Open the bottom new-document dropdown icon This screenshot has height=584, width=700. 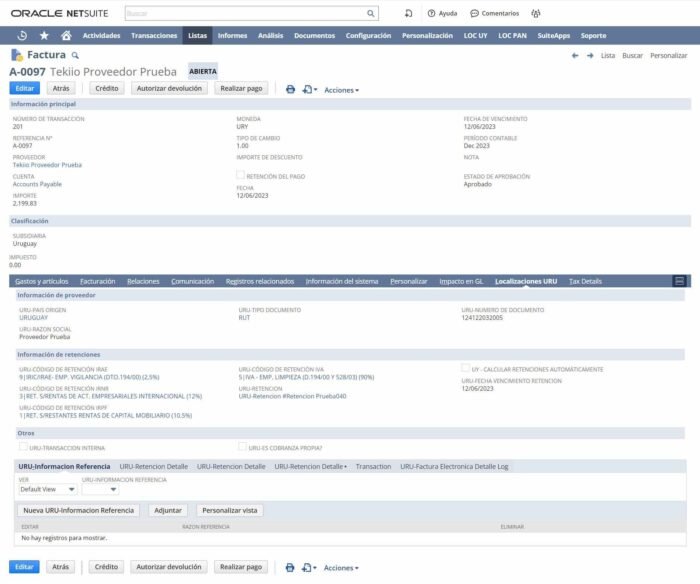[x=309, y=567]
